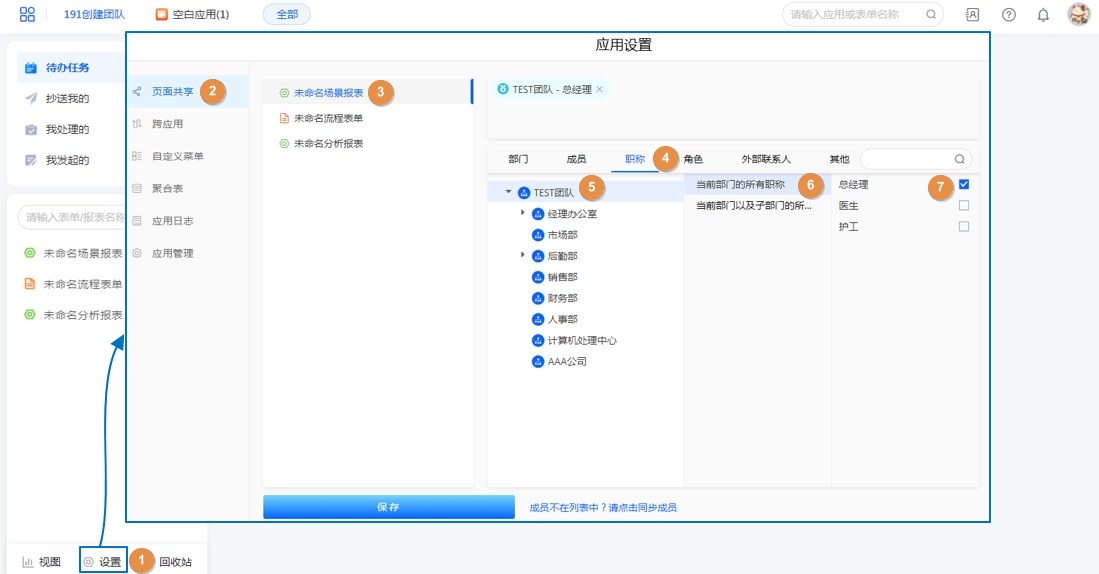This screenshot has width=1099, height=574.
Task: Click the search magnifier in the job title panel
Action: (959, 159)
